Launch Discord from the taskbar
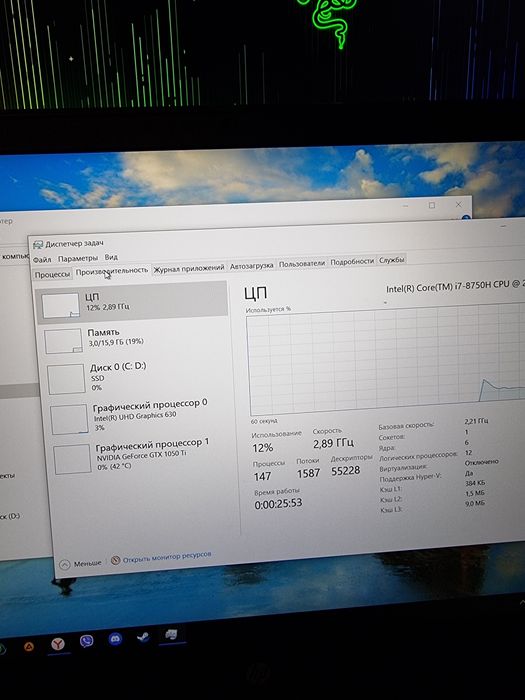This screenshot has width=525, height=700. click(x=115, y=639)
